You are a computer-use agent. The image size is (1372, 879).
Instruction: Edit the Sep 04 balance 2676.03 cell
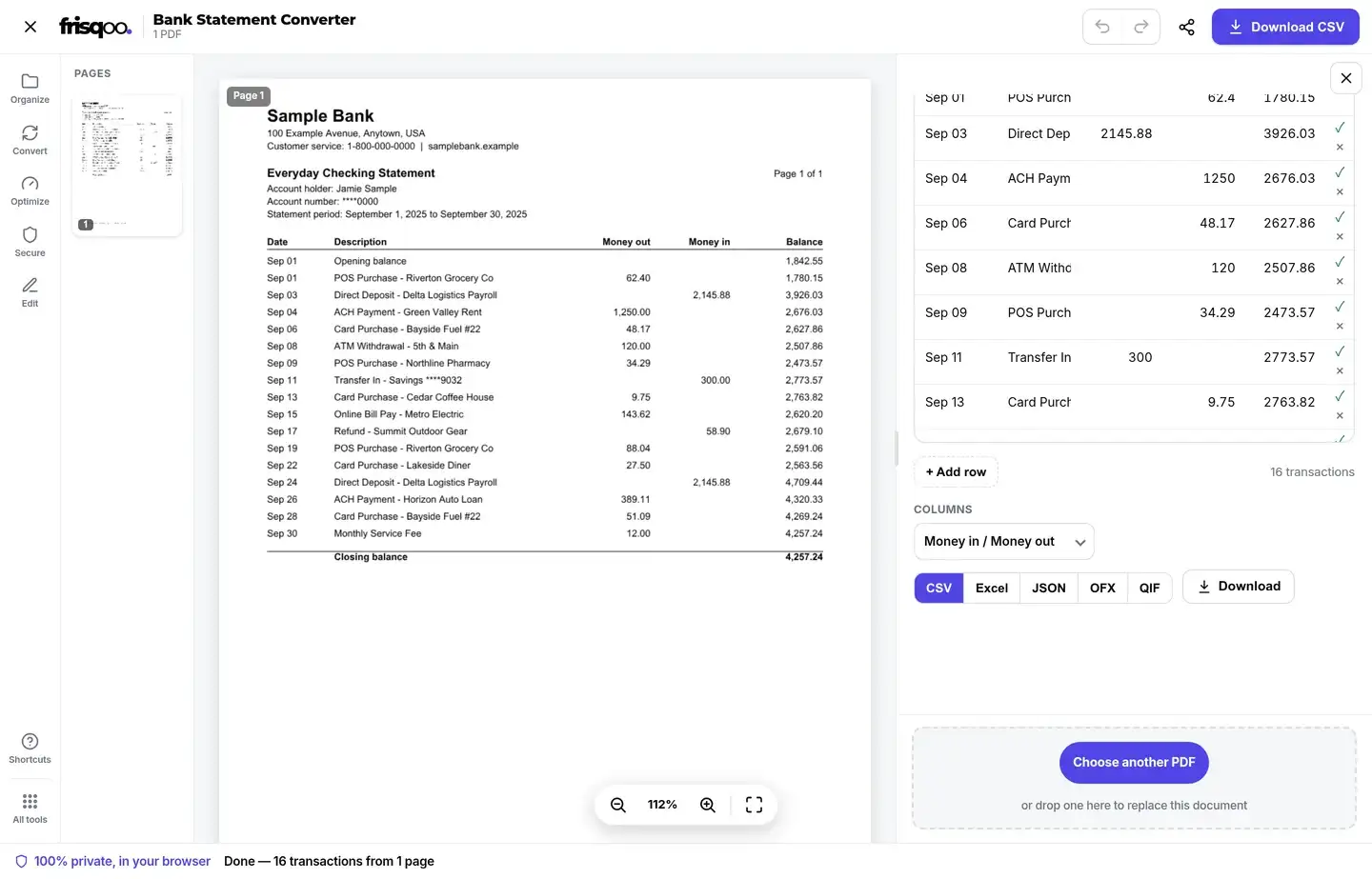click(x=1289, y=178)
